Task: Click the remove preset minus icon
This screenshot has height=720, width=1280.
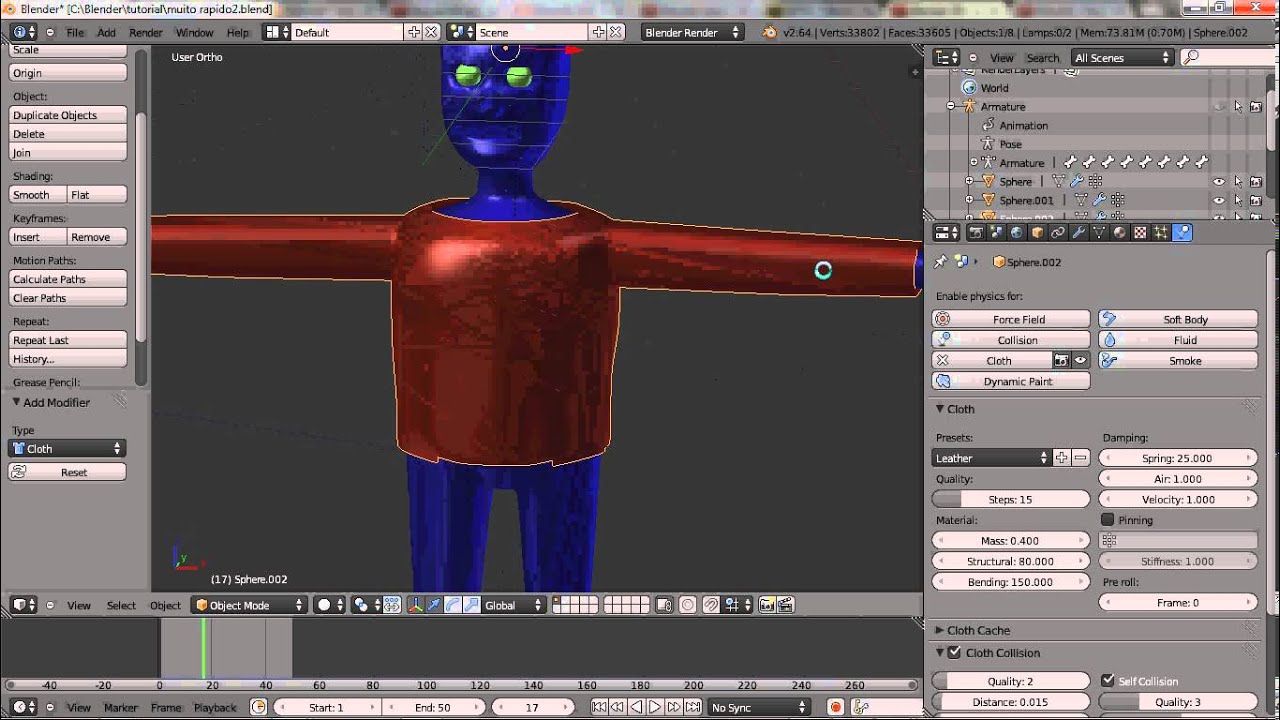Action: pos(1080,458)
